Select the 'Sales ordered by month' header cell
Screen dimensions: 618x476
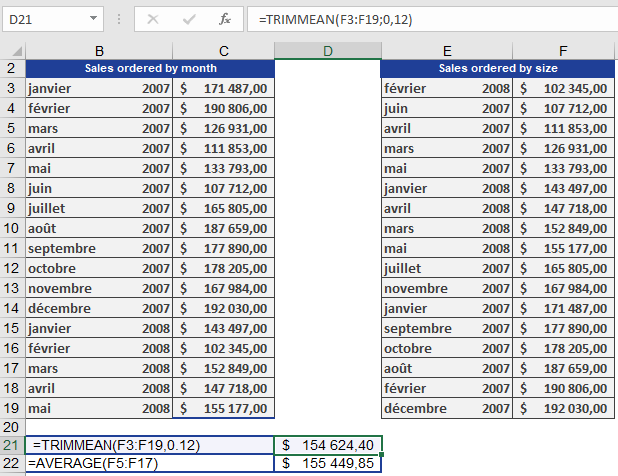(x=150, y=69)
